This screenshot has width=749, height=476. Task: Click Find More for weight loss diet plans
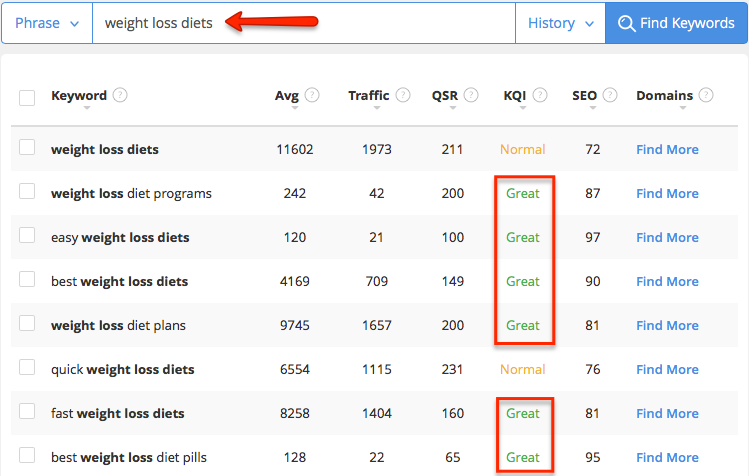click(667, 325)
